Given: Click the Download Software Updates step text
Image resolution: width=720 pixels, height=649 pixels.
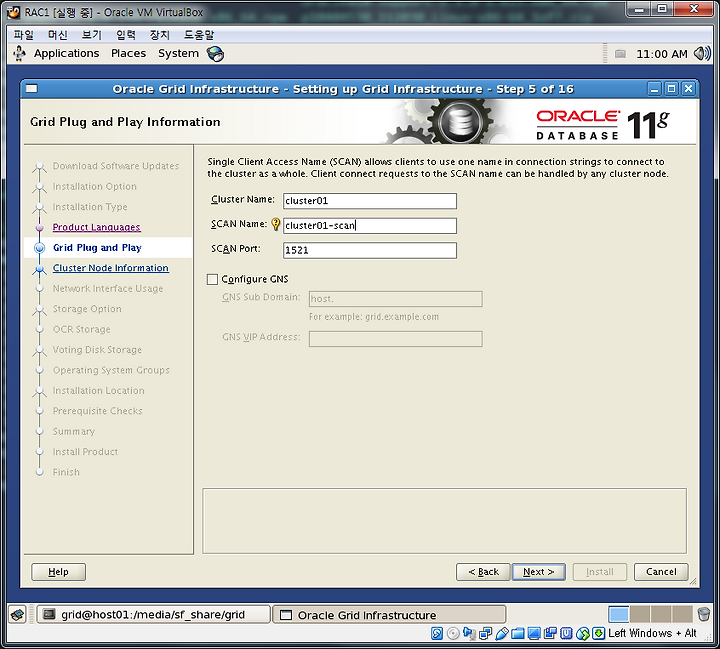Looking at the screenshot, I should point(116,166).
